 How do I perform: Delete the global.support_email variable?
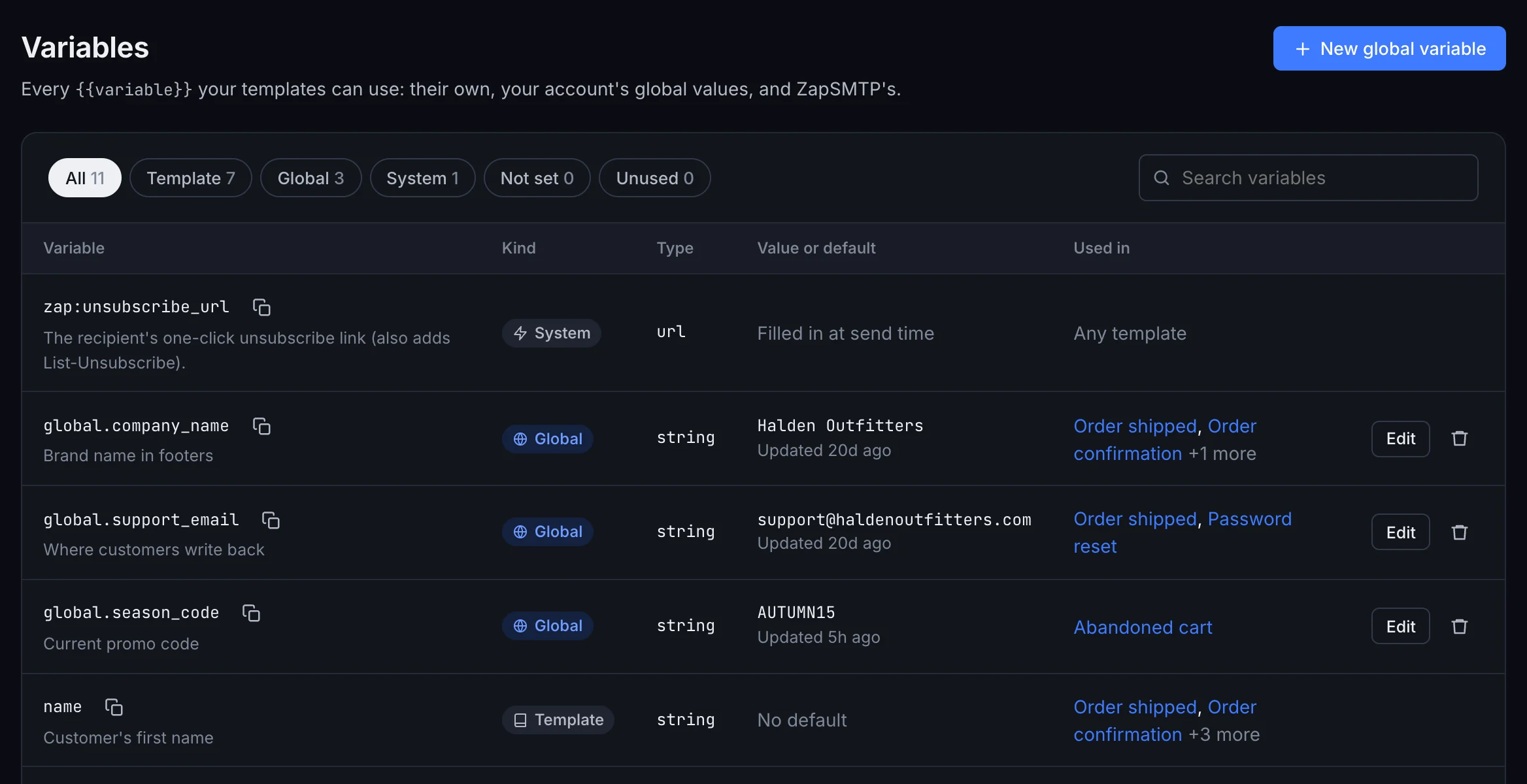1460,532
